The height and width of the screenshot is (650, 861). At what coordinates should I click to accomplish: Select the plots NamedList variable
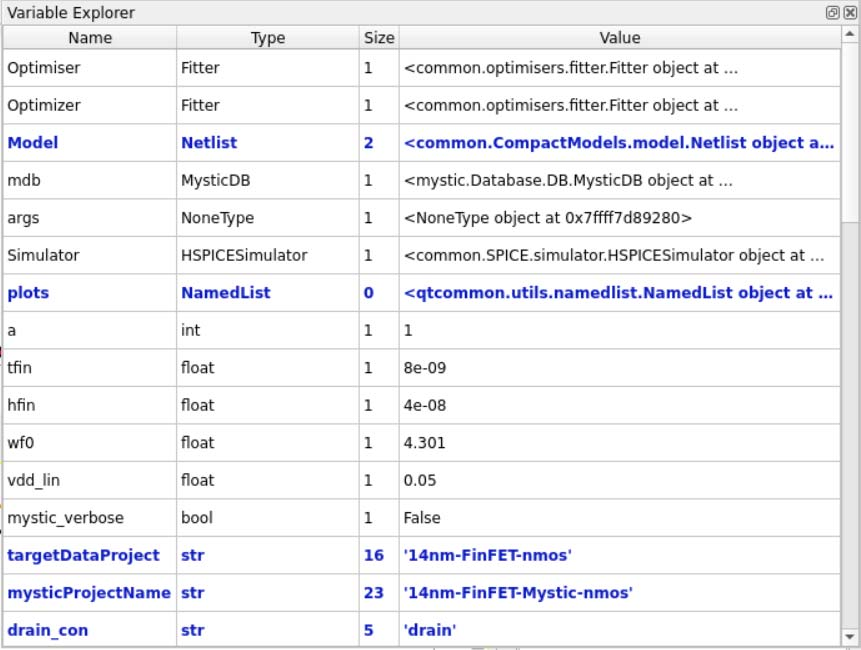(28, 293)
